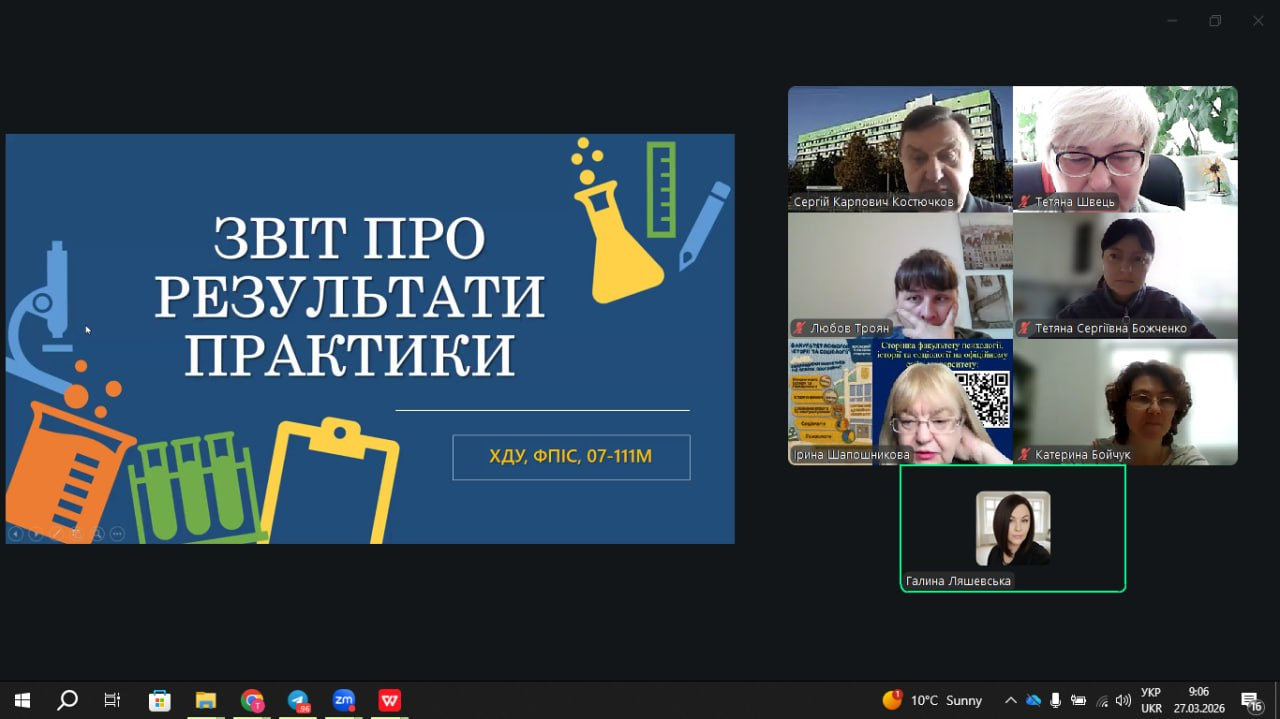This screenshot has height=719, width=1280.
Task: Click muted mic icon beside Катерина Бойчук
Action: click(x=1025, y=455)
